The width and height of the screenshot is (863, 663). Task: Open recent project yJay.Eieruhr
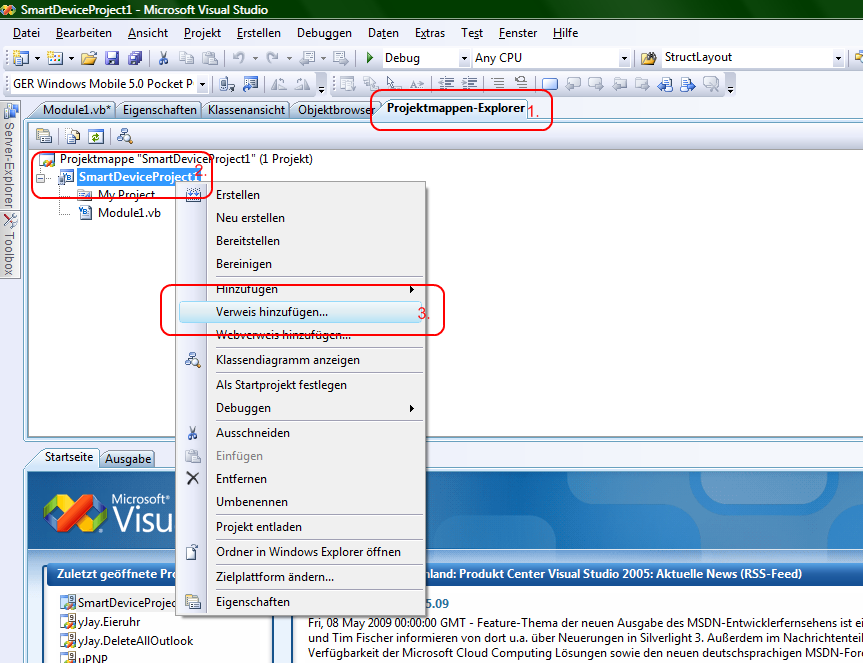tap(108, 622)
